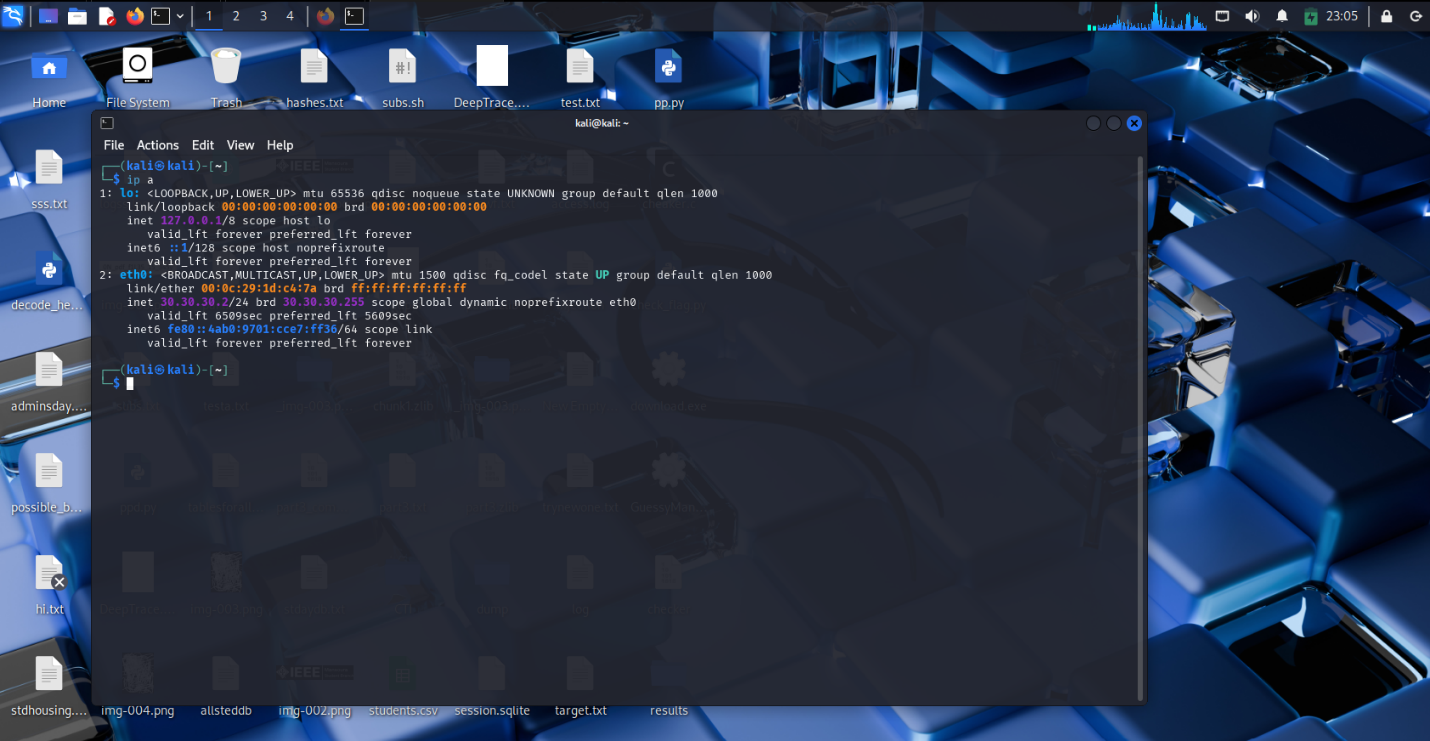
Task: Open the terminal Edit menu
Action: click(x=203, y=145)
